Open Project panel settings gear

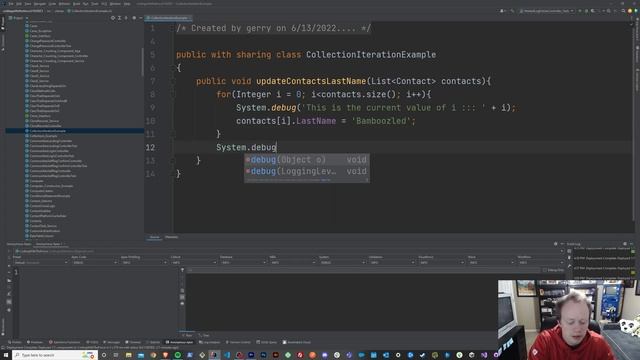pyautogui.click(x=134, y=18)
